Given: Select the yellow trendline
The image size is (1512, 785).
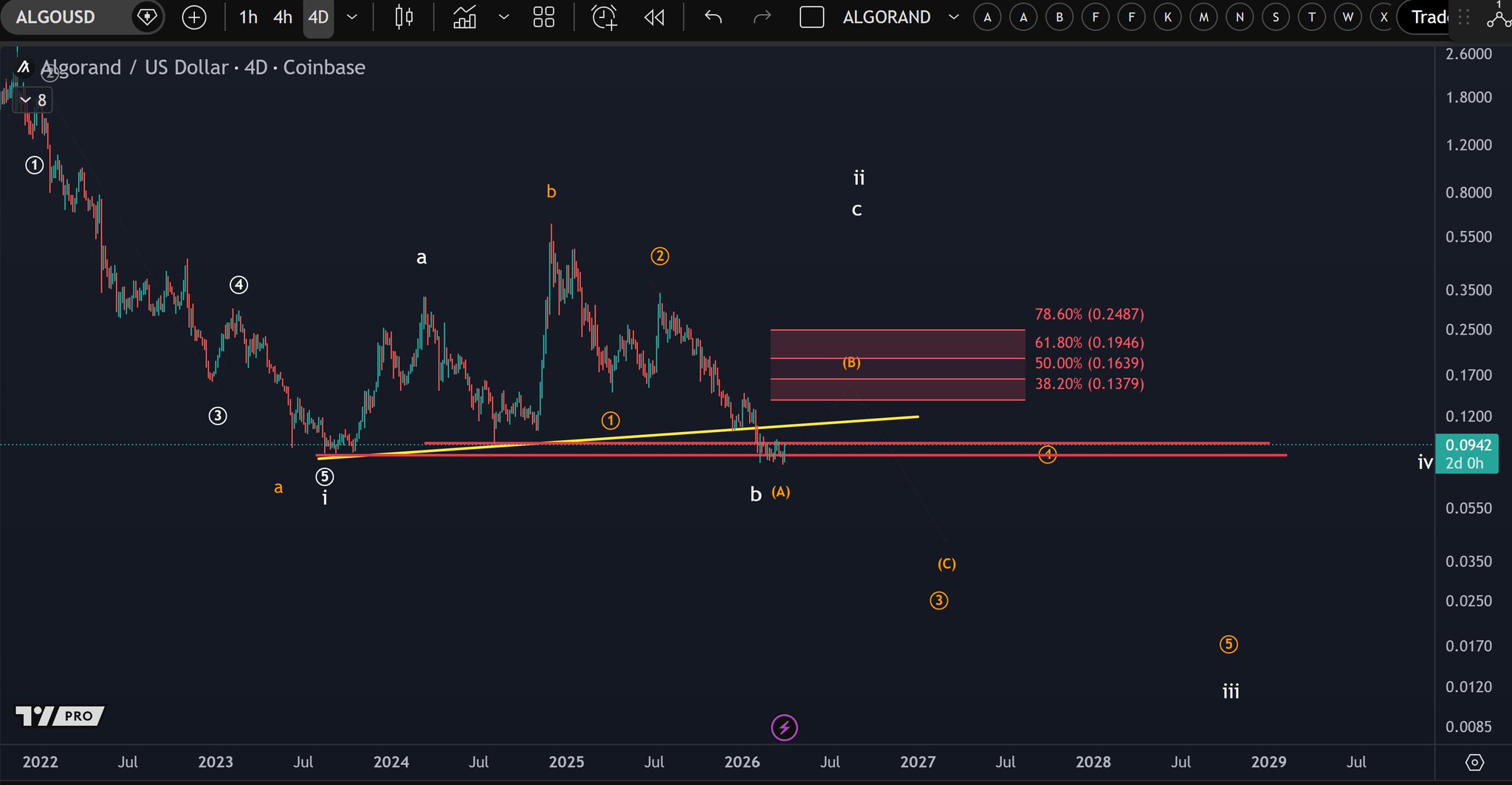Looking at the screenshot, I should tap(617, 437).
